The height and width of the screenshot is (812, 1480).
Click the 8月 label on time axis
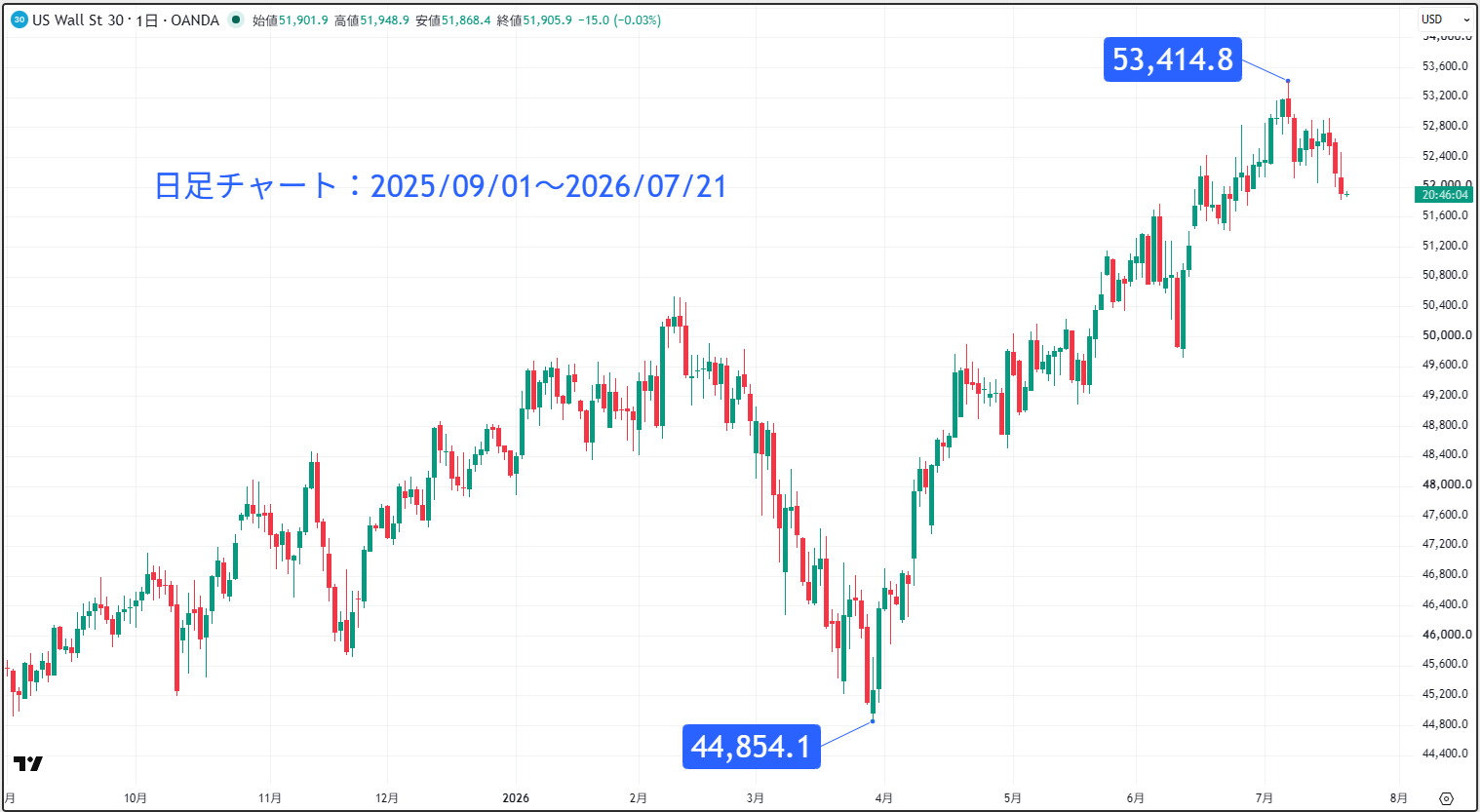[1398, 798]
